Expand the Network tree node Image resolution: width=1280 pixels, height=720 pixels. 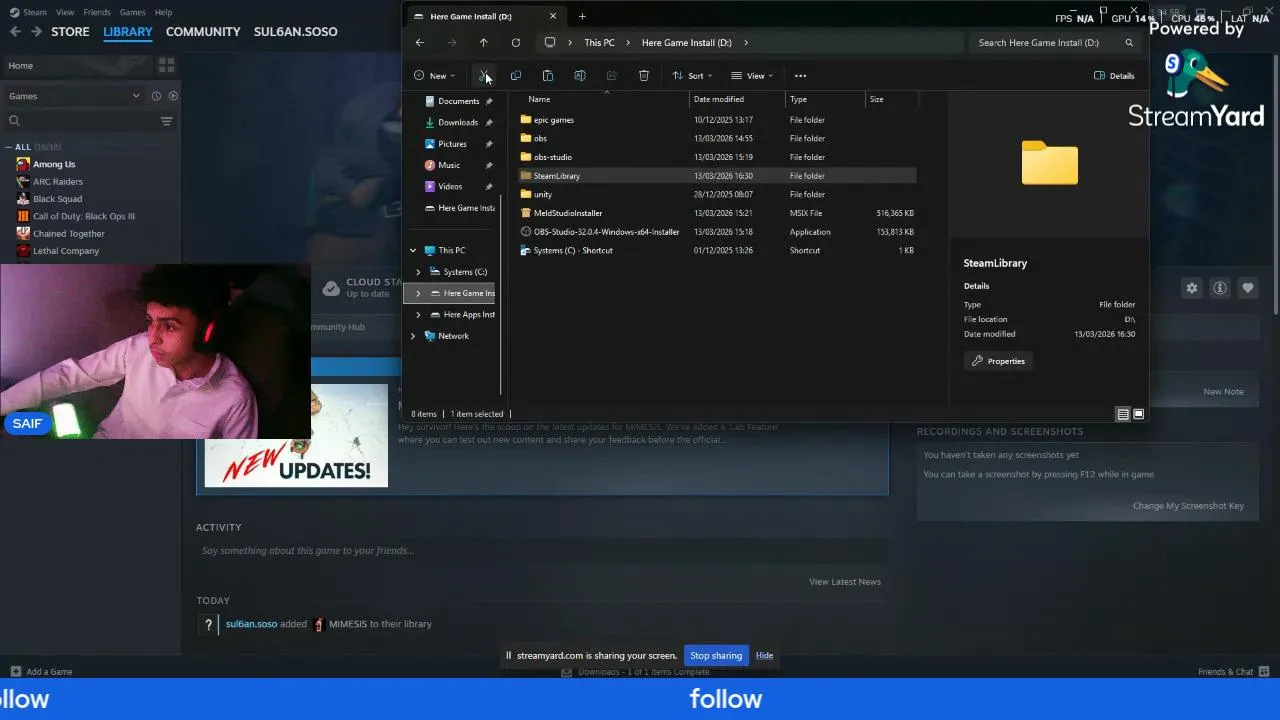[413, 336]
